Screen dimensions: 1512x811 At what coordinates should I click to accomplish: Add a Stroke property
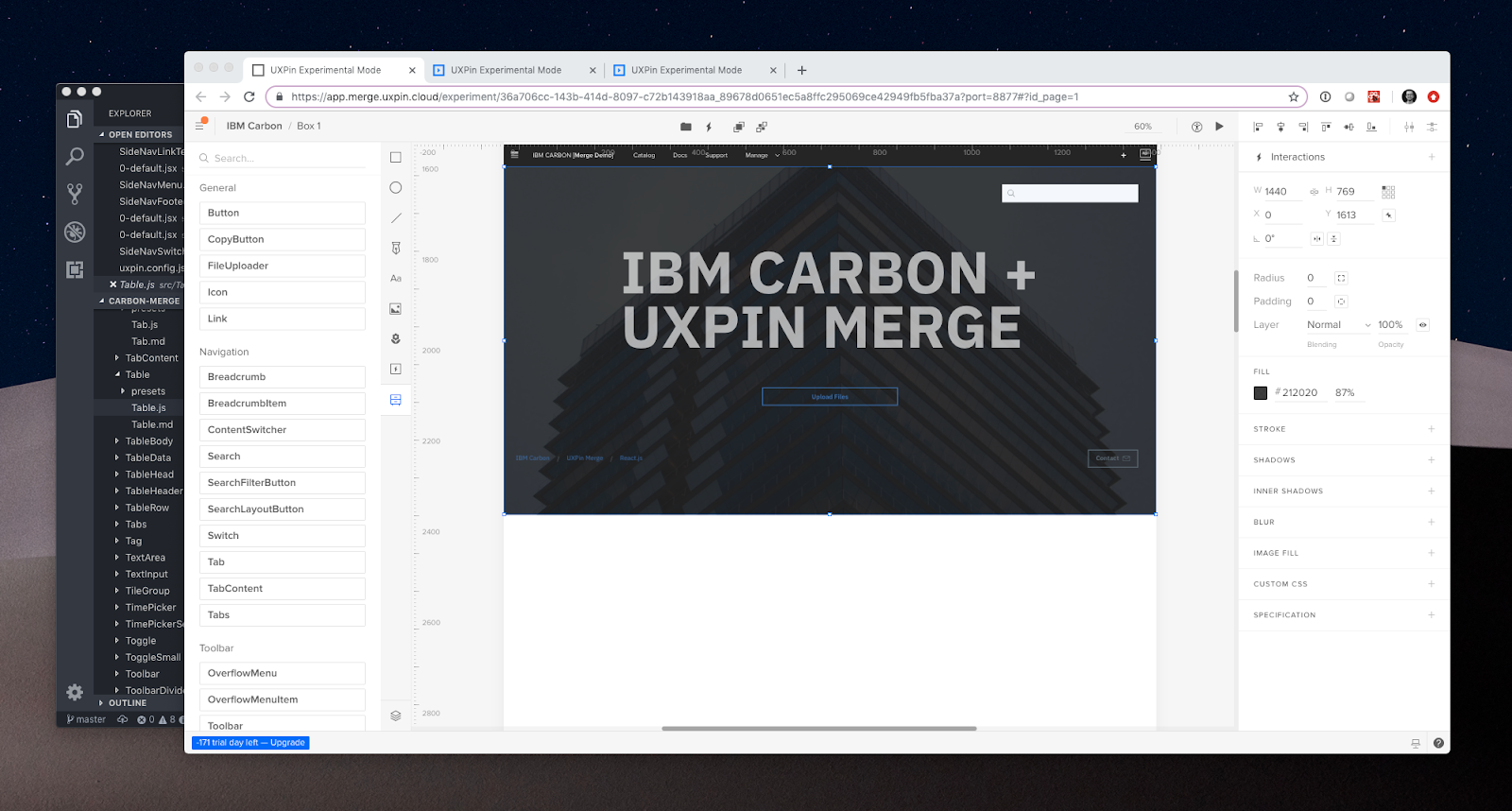pos(1432,429)
